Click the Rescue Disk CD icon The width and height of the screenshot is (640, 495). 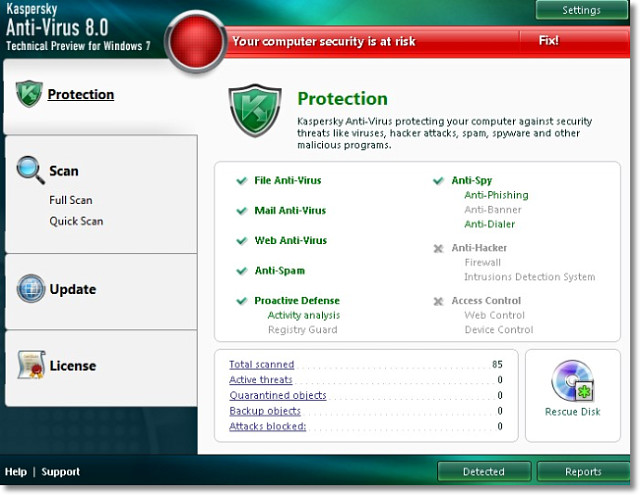click(x=572, y=381)
